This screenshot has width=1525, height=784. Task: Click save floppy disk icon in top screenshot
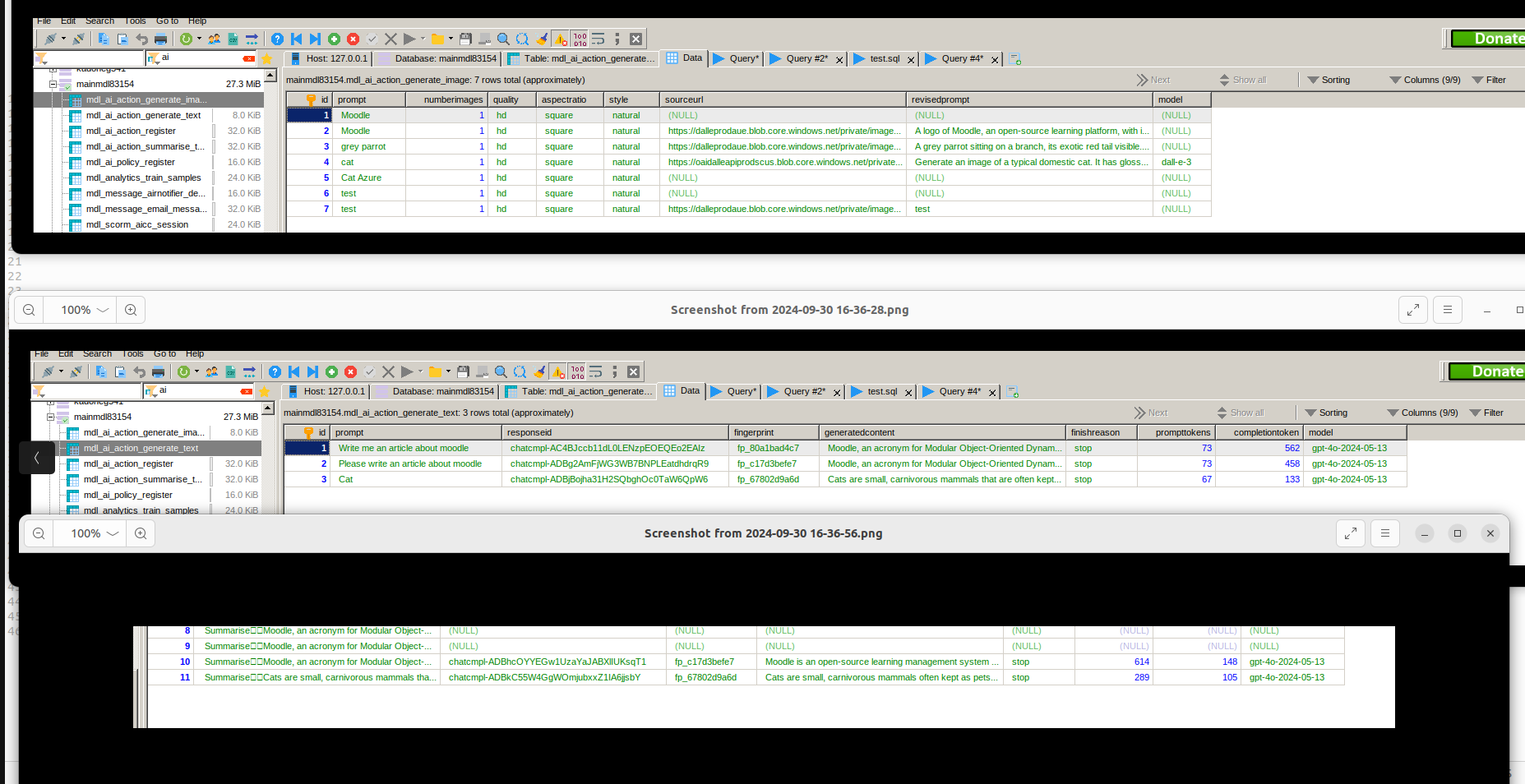tap(465, 39)
